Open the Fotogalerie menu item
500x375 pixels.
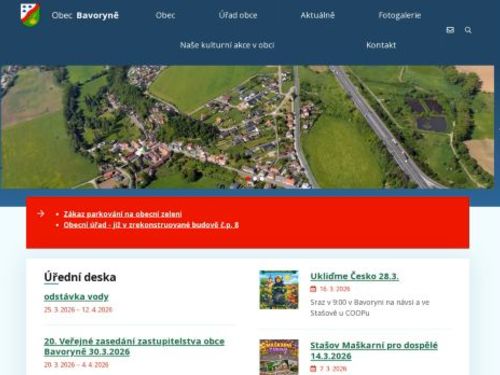pyautogui.click(x=400, y=15)
